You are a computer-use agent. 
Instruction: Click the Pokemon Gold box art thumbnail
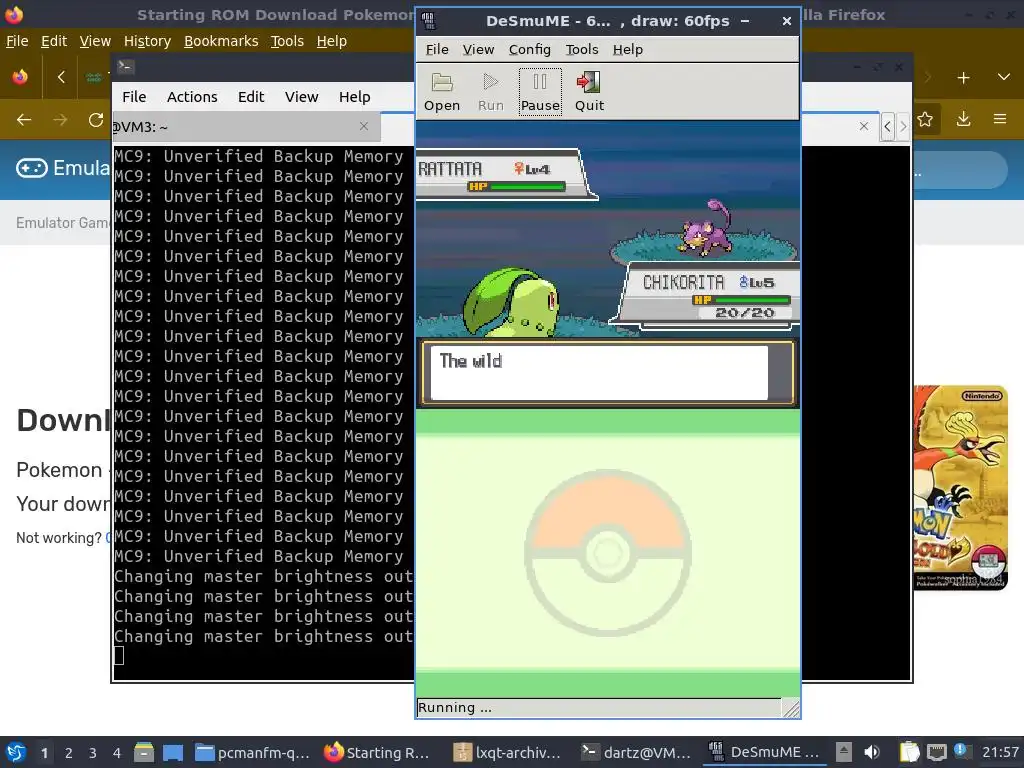click(x=961, y=487)
